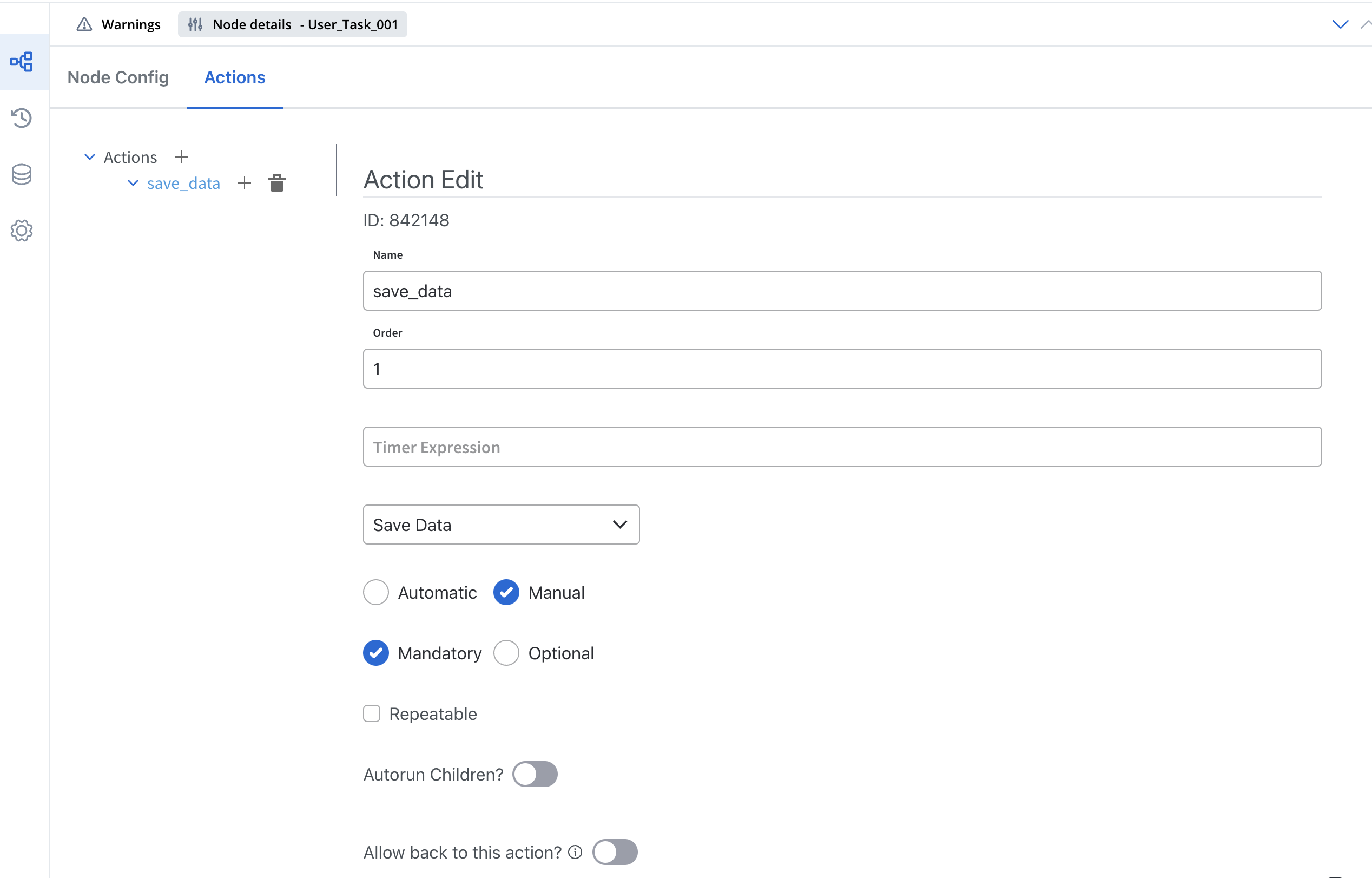
Task: Click the Node details sliders icon
Action: (195, 24)
